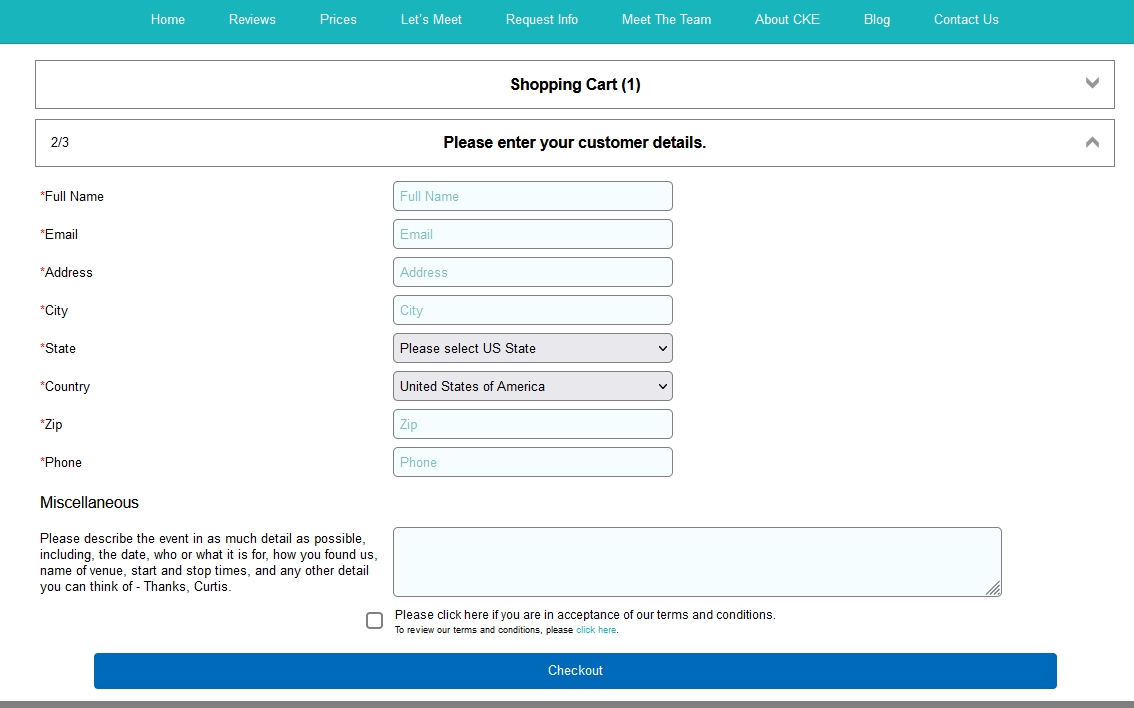Navigate to Prices in top menu

pos(338,20)
